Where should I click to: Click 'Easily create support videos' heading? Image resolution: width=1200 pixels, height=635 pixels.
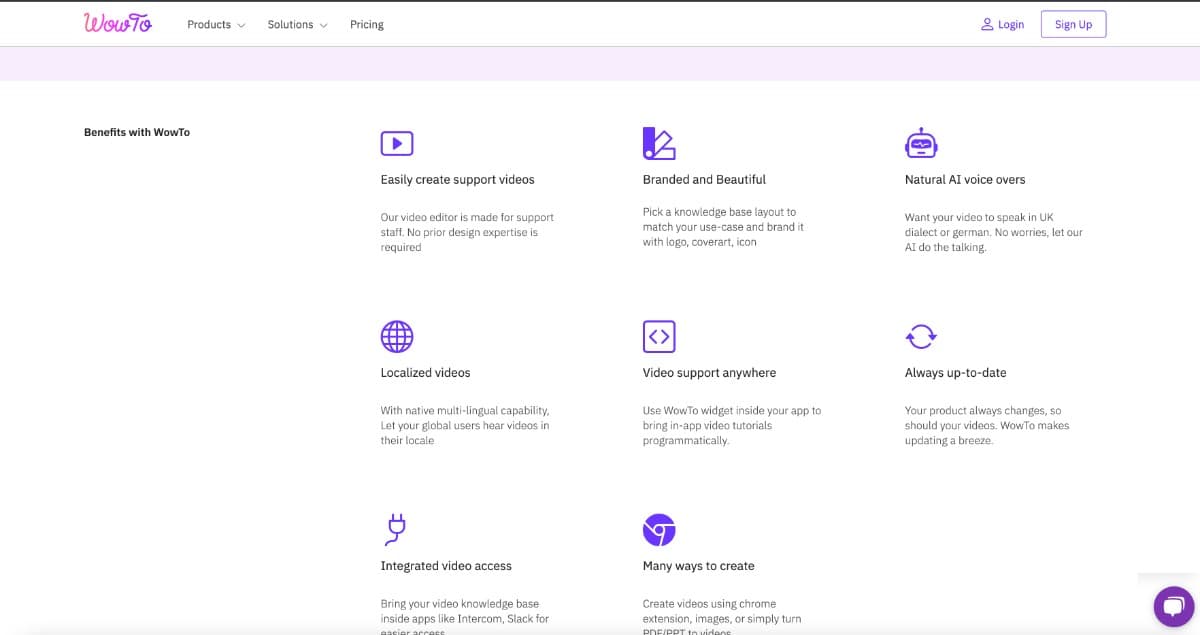tap(457, 180)
